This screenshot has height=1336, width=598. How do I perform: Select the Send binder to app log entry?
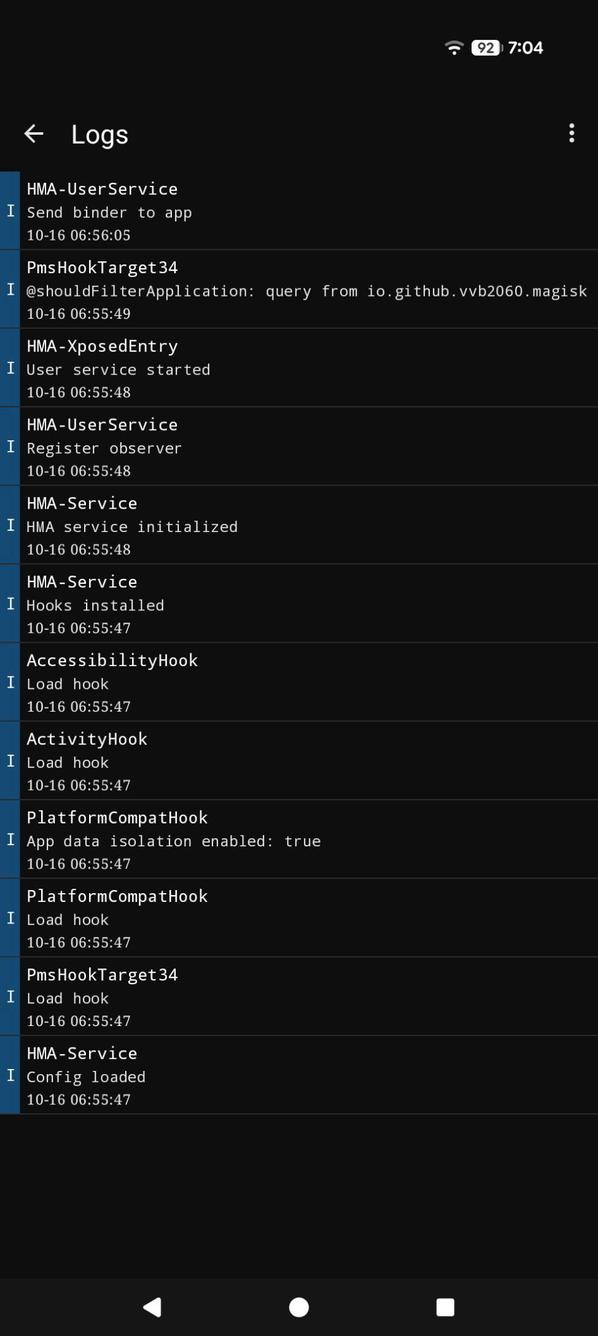[x=300, y=211]
